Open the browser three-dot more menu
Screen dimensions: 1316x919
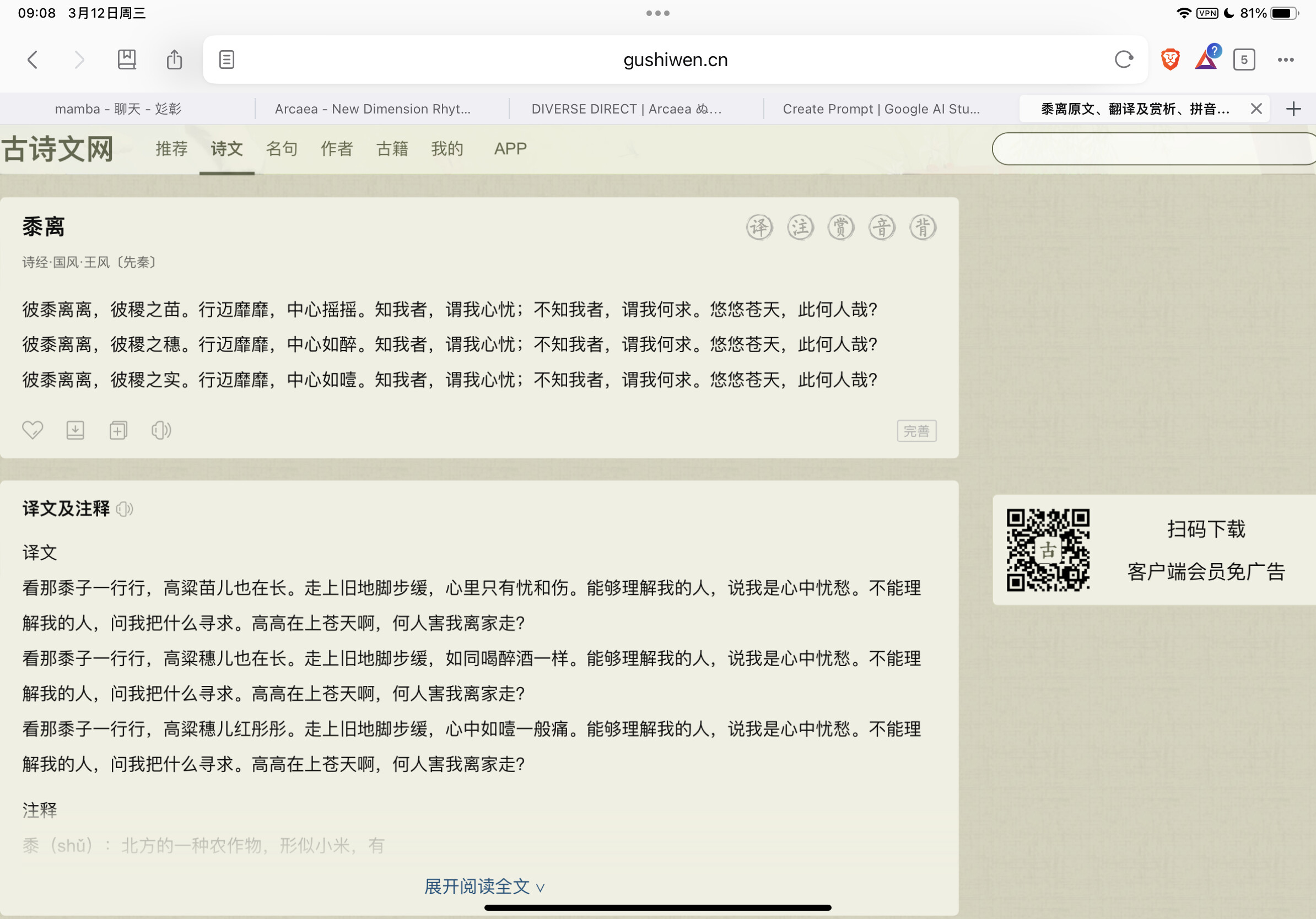click(1285, 60)
